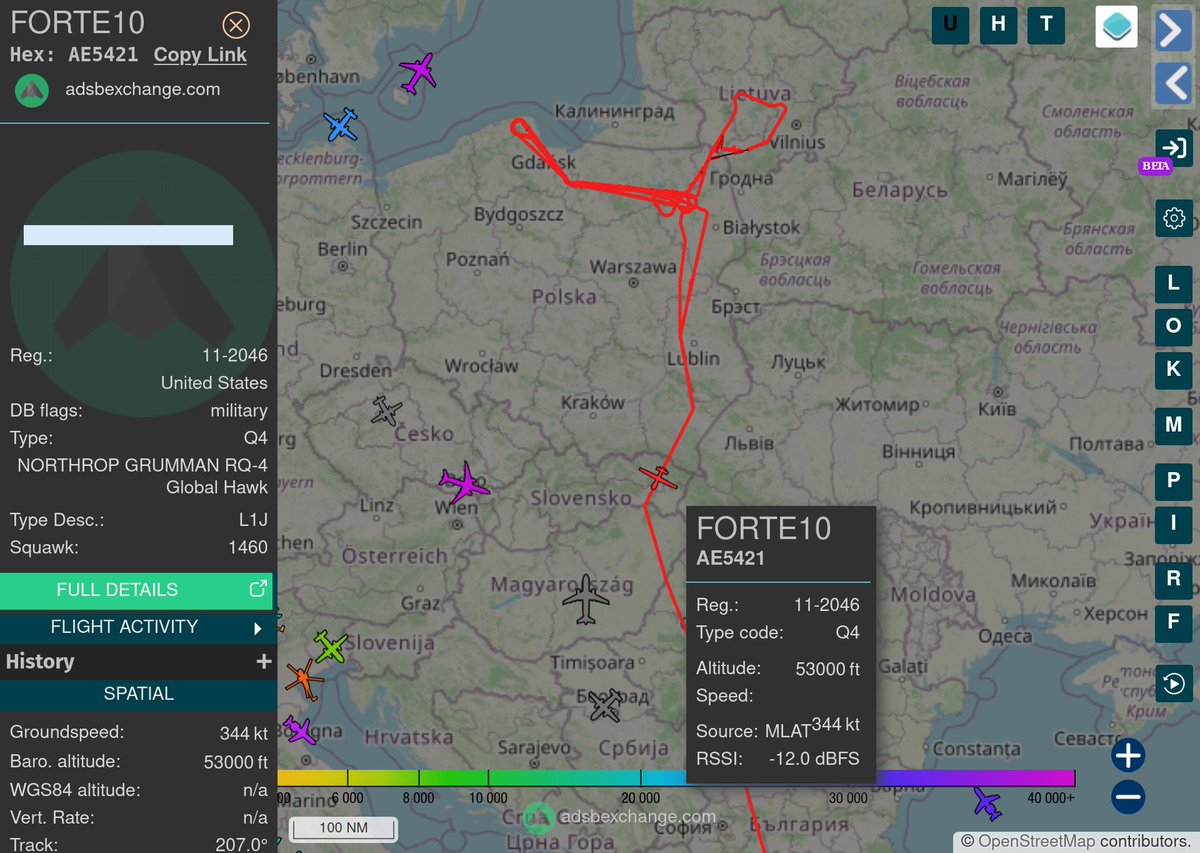Click the Track value 207.0°
The width and height of the screenshot is (1200, 853).
pos(240,845)
